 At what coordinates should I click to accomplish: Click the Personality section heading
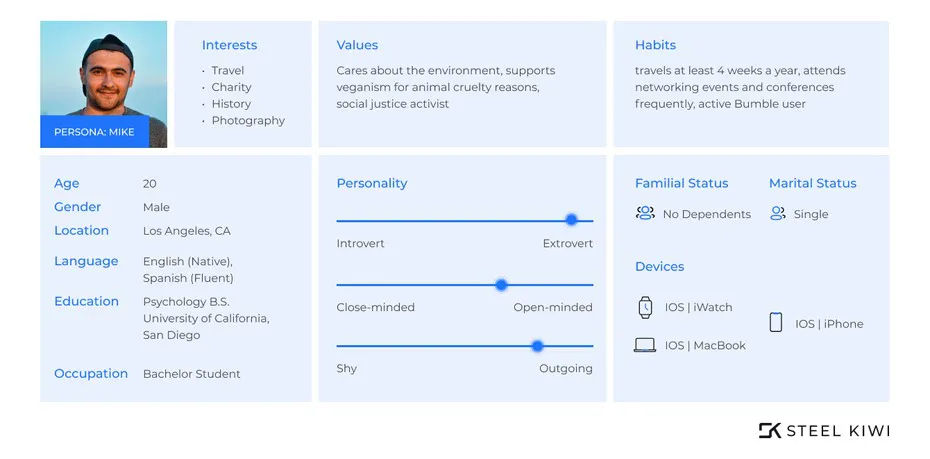pos(372,183)
